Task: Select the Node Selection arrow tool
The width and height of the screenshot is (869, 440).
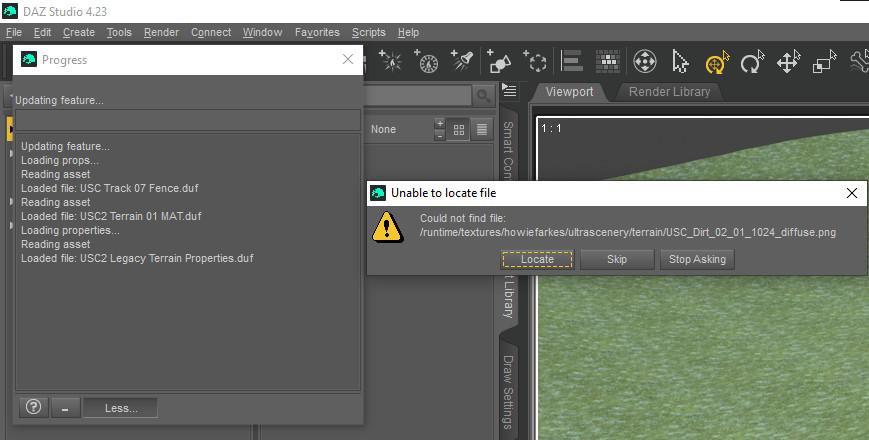Action: [680, 62]
